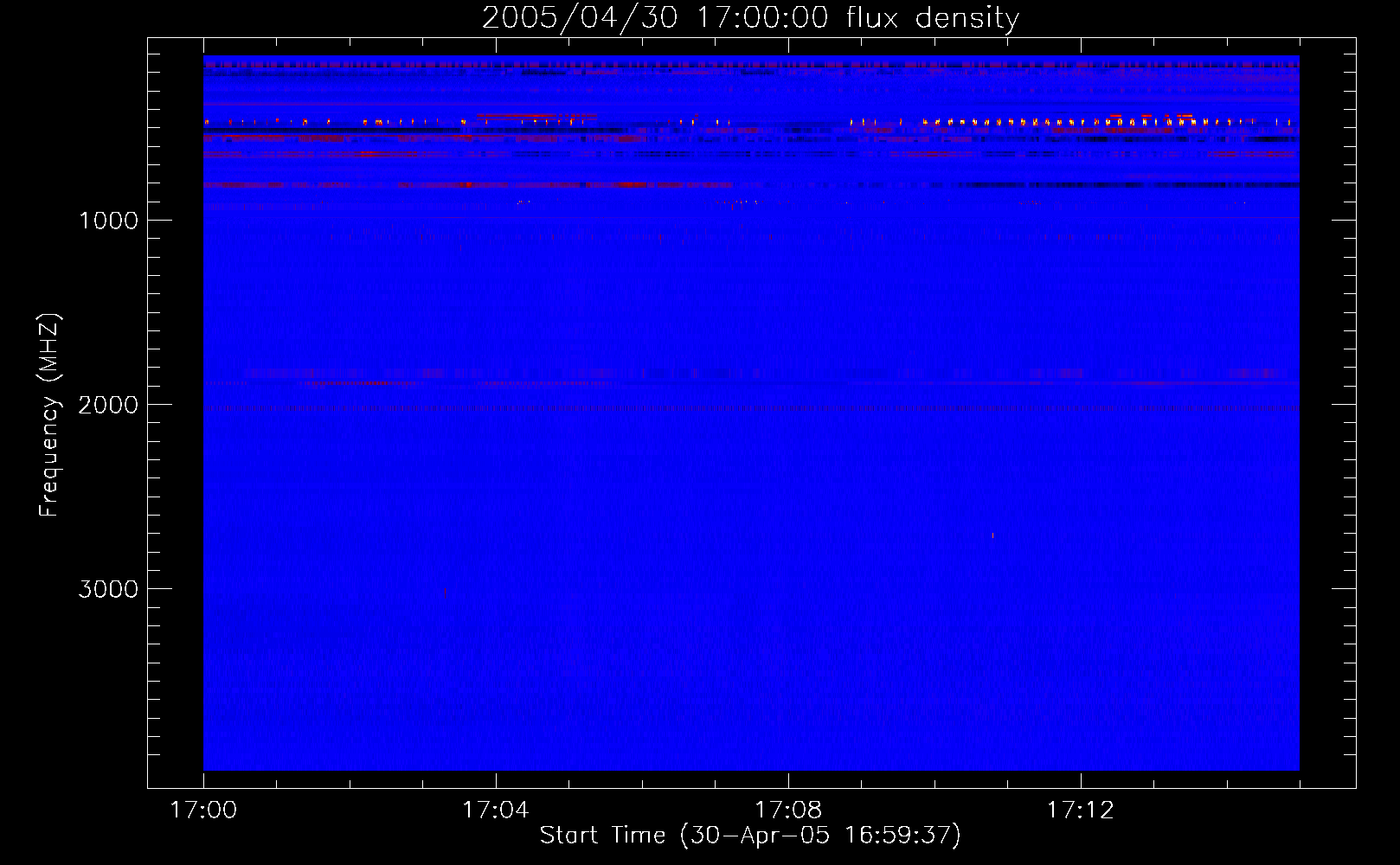Click the 17:04 time tick label

click(496, 811)
